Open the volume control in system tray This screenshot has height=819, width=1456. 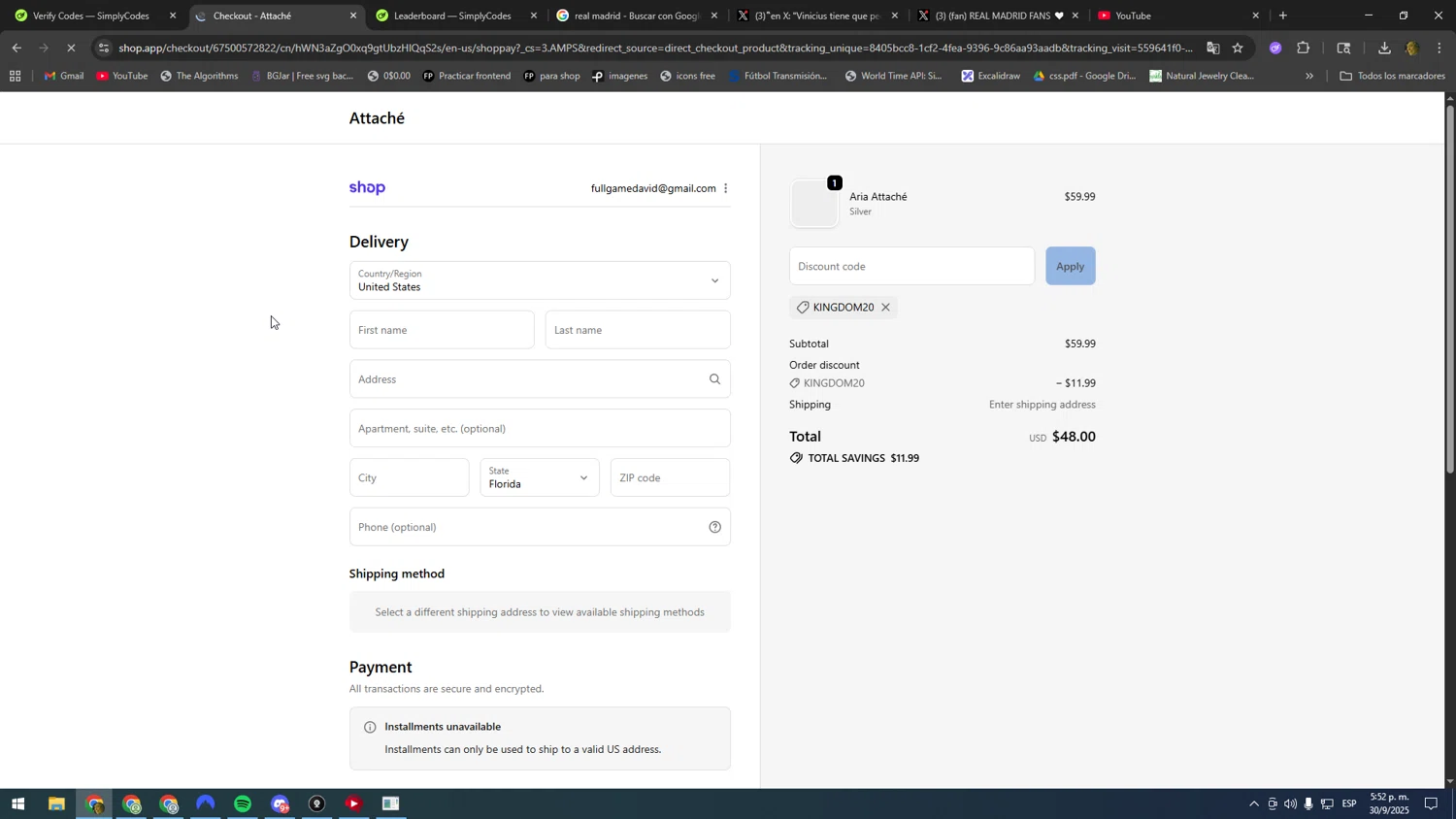(1290, 804)
